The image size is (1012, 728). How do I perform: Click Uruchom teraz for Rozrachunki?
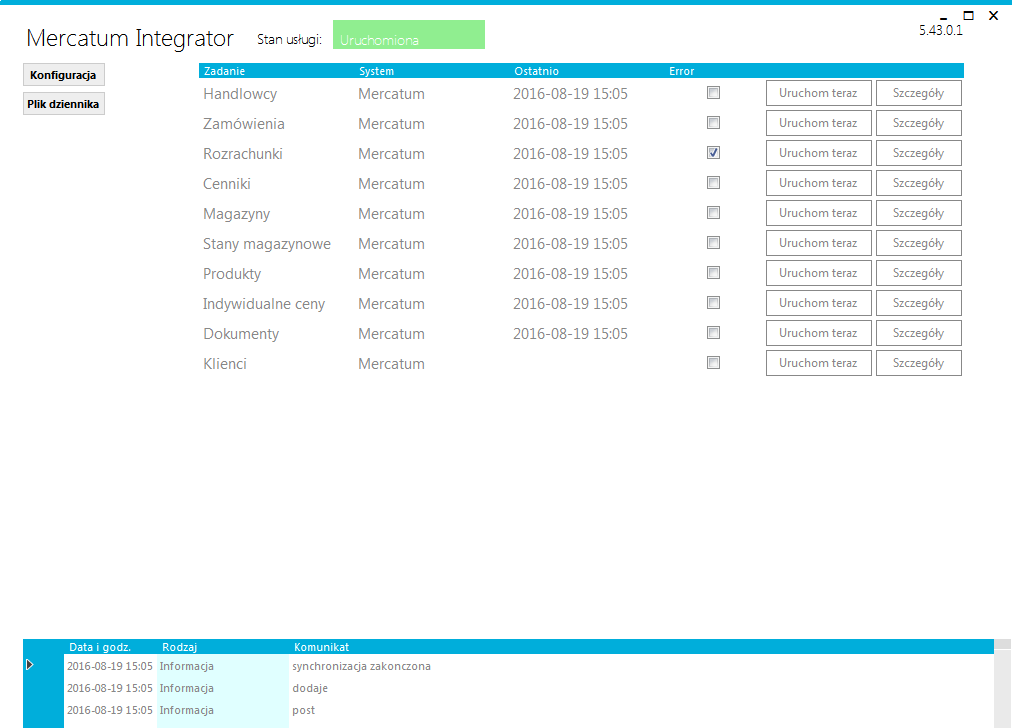click(818, 153)
